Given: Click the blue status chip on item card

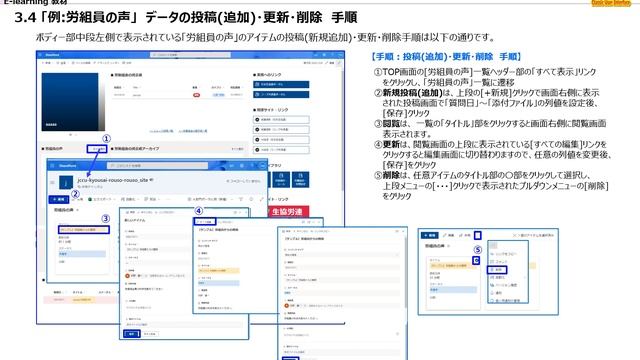Looking at the screenshot, I should 82,254.
